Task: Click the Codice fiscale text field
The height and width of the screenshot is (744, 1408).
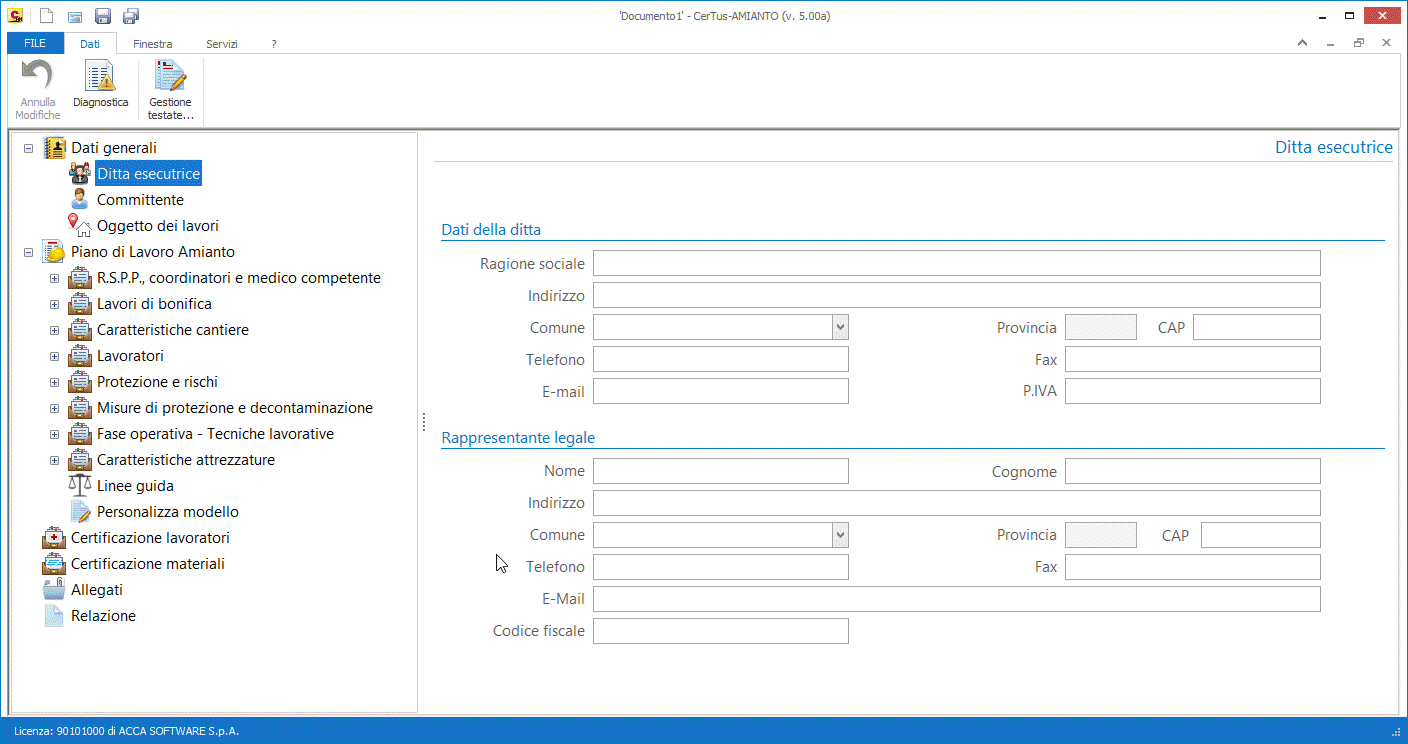Action: (x=720, y=631)
